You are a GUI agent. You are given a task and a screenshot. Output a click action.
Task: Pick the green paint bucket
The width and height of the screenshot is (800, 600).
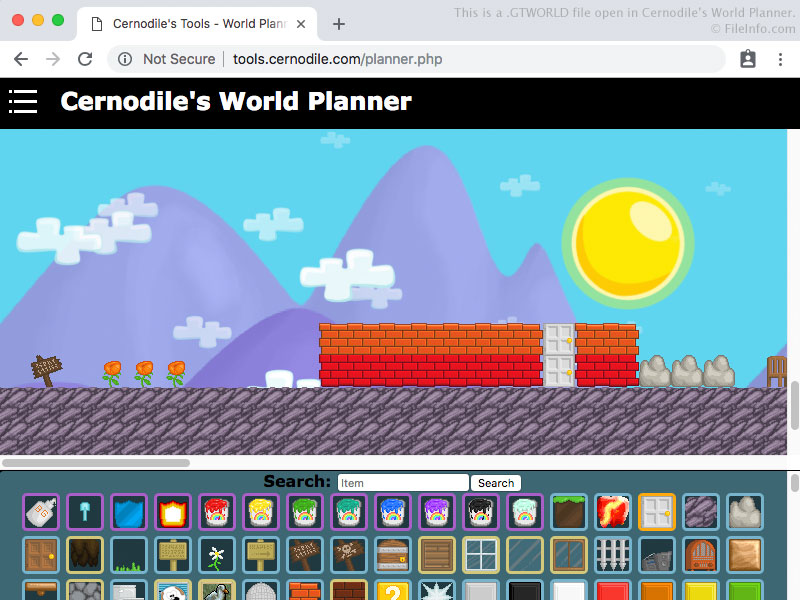click(x=305, y=512)
